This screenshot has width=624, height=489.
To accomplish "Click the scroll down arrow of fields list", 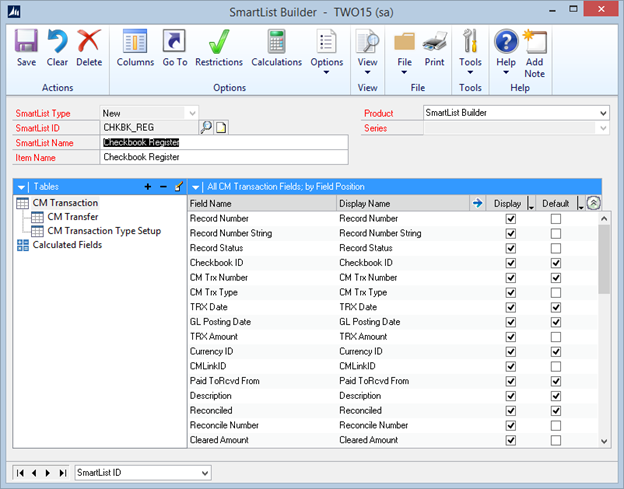I will tap(604, 441).
